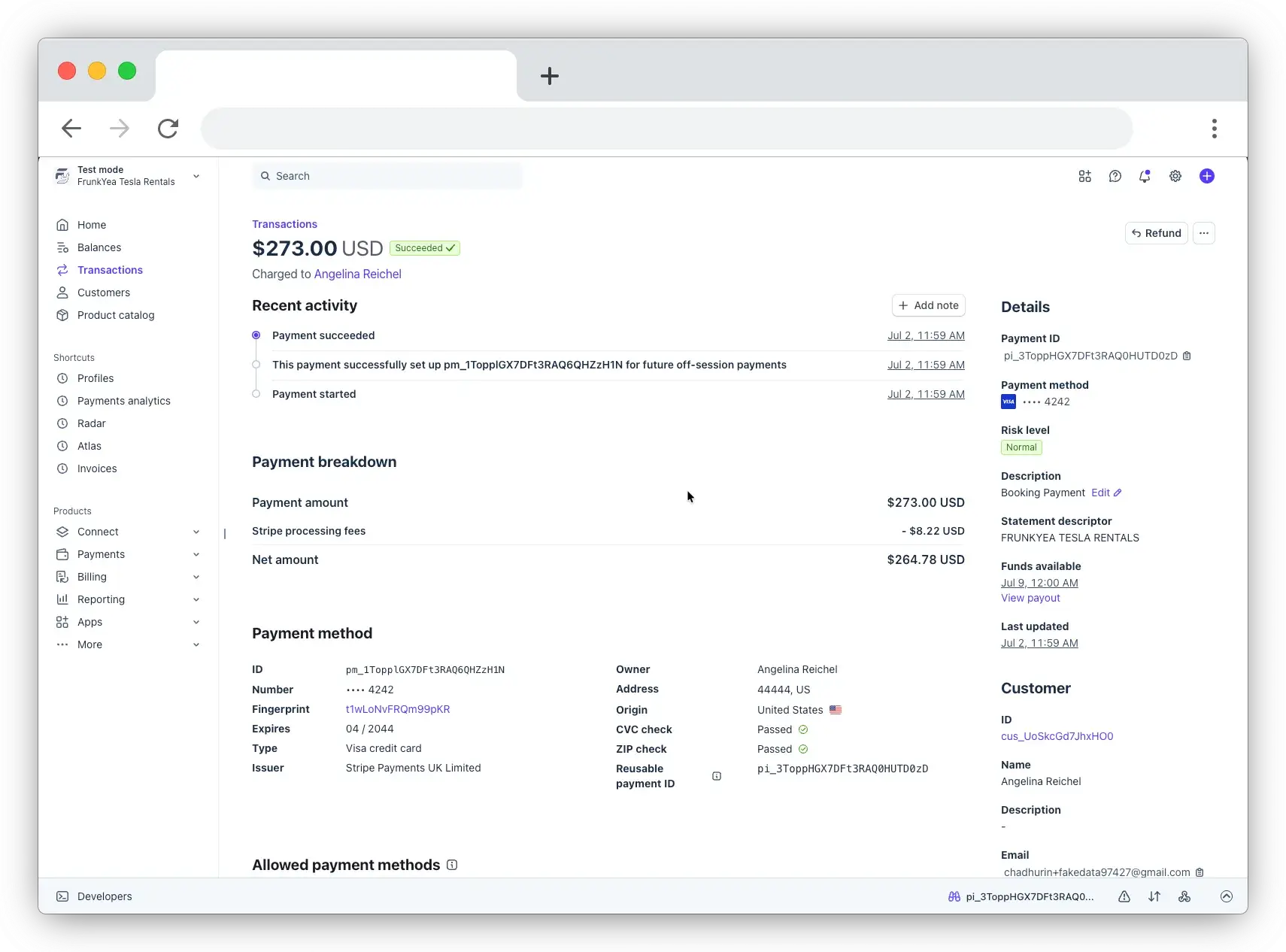Click the Visa card icon
1286x952 pixels.
pos(1008,402)
